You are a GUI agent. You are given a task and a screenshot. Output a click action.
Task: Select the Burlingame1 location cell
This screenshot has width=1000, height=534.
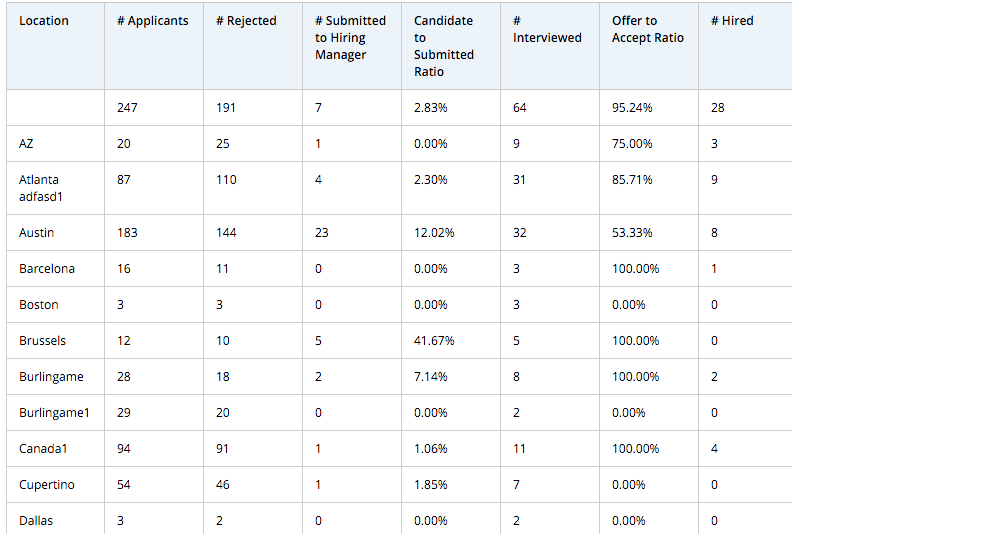[54, 413]
